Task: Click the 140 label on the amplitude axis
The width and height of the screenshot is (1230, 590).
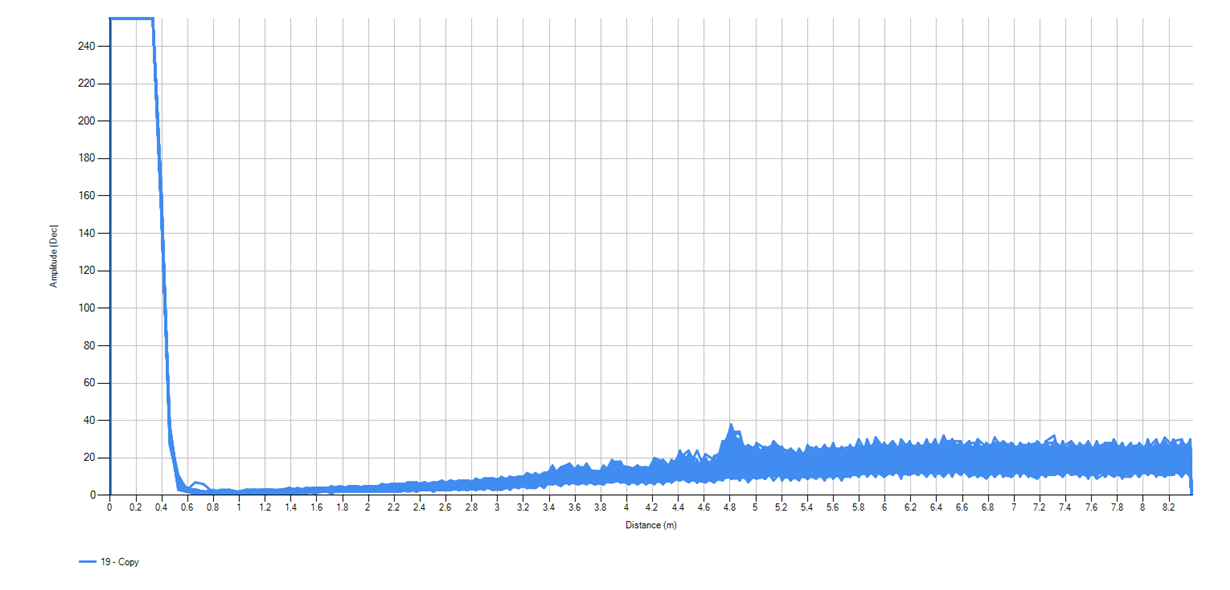Action: pyautogui.click(x=87, y=233)
